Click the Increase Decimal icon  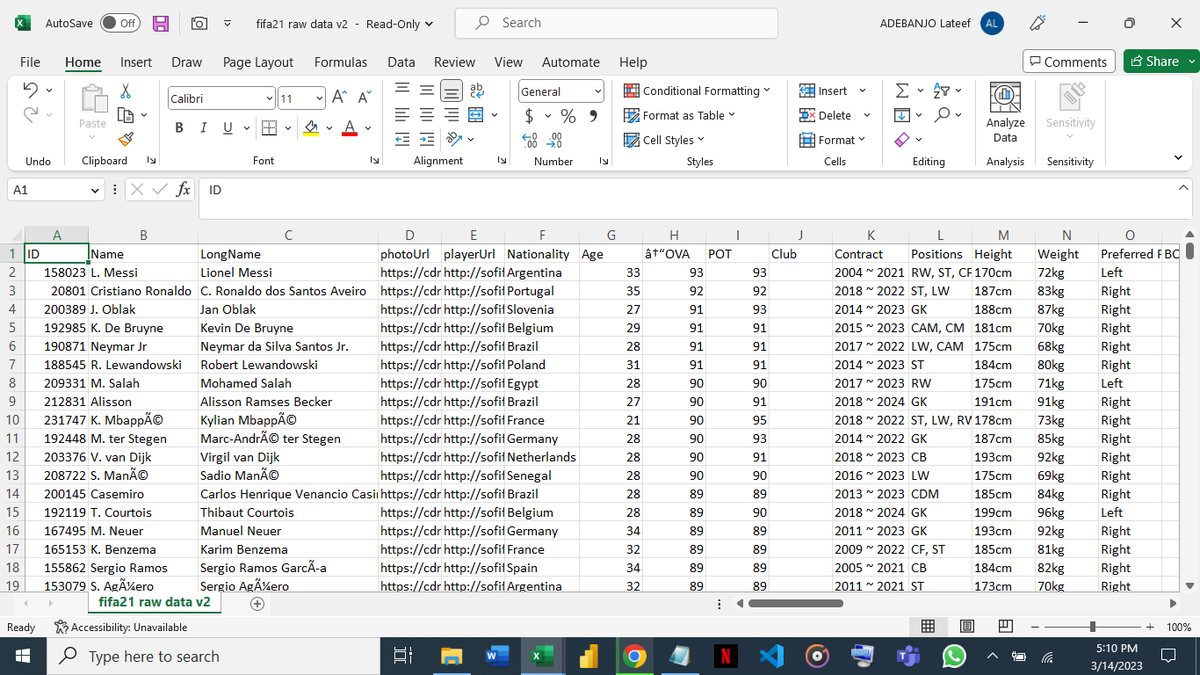click(x=528, y=139)
